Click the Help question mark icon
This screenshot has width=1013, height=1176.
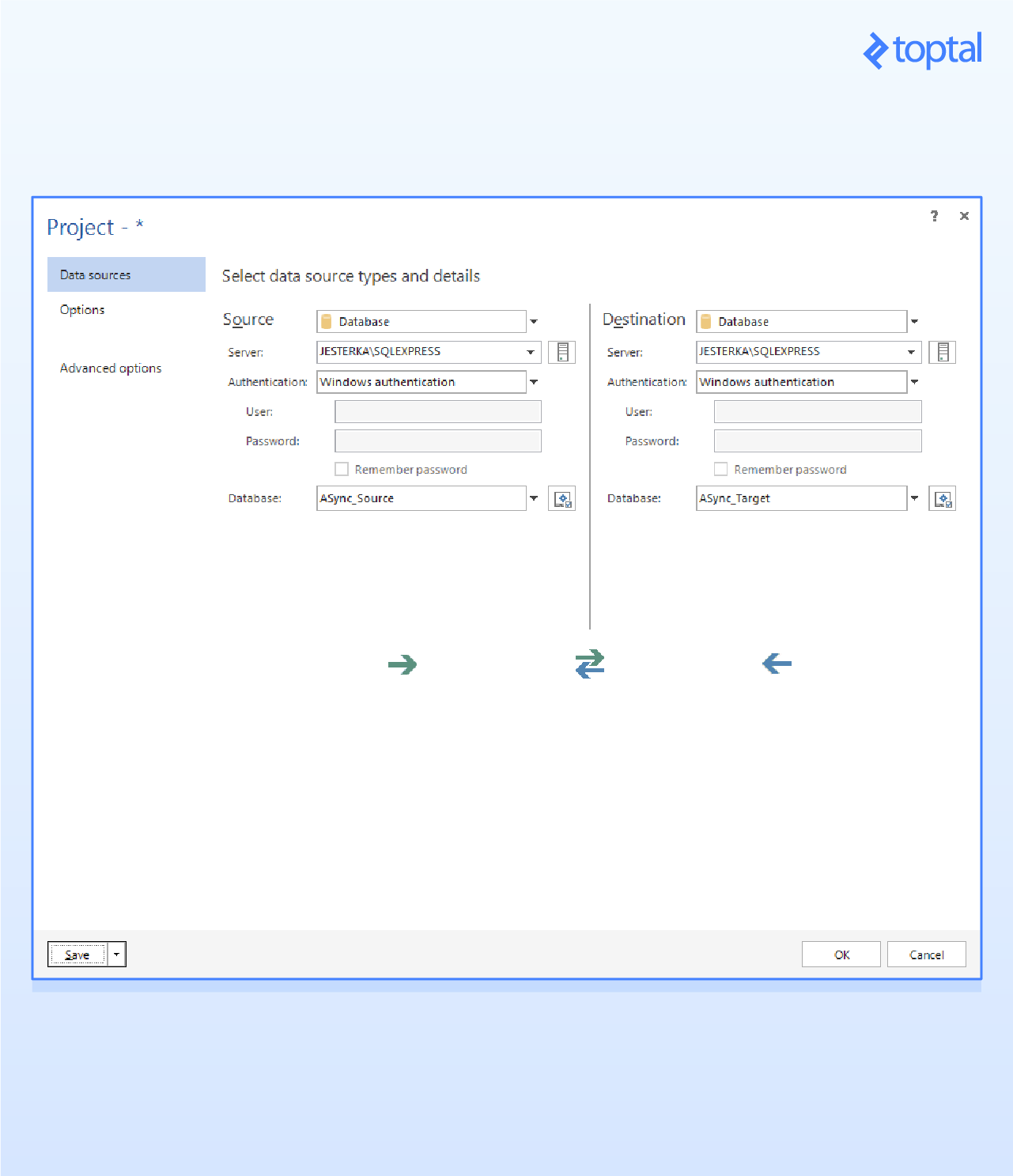(x=934, y=216)
